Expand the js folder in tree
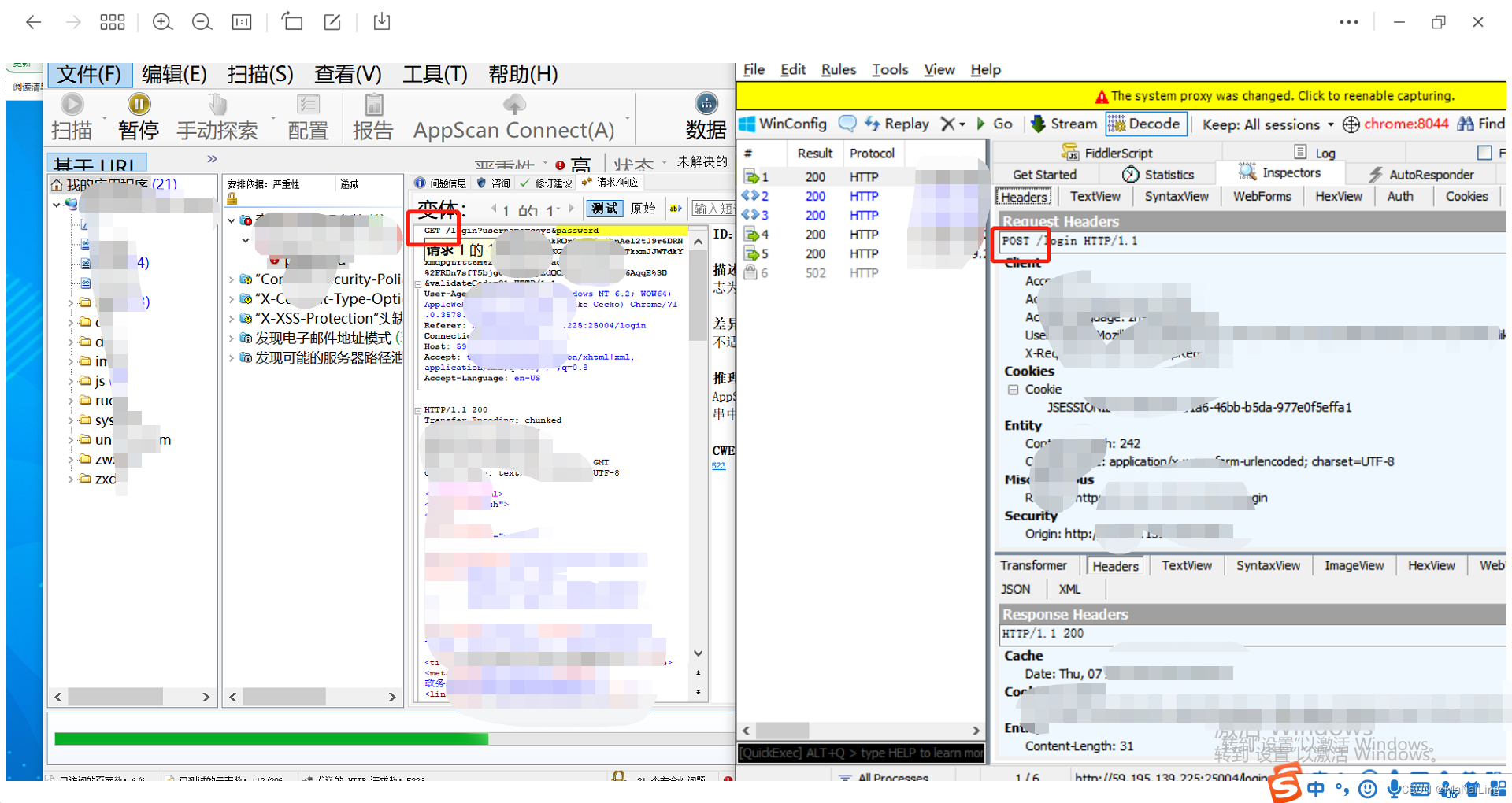Viewport: 1512px width, 803px height. (71, 381)
